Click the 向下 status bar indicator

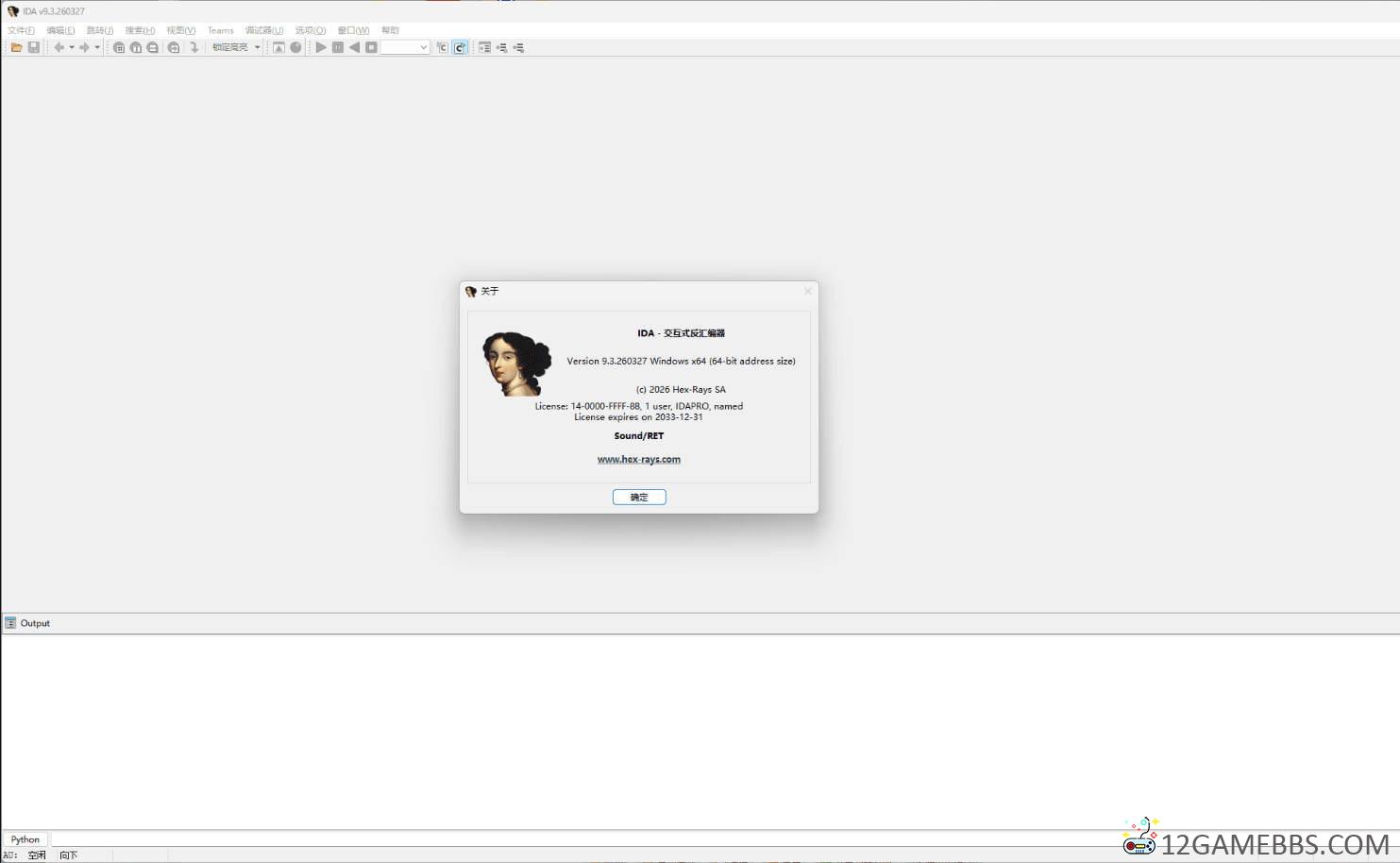point(69,855)
